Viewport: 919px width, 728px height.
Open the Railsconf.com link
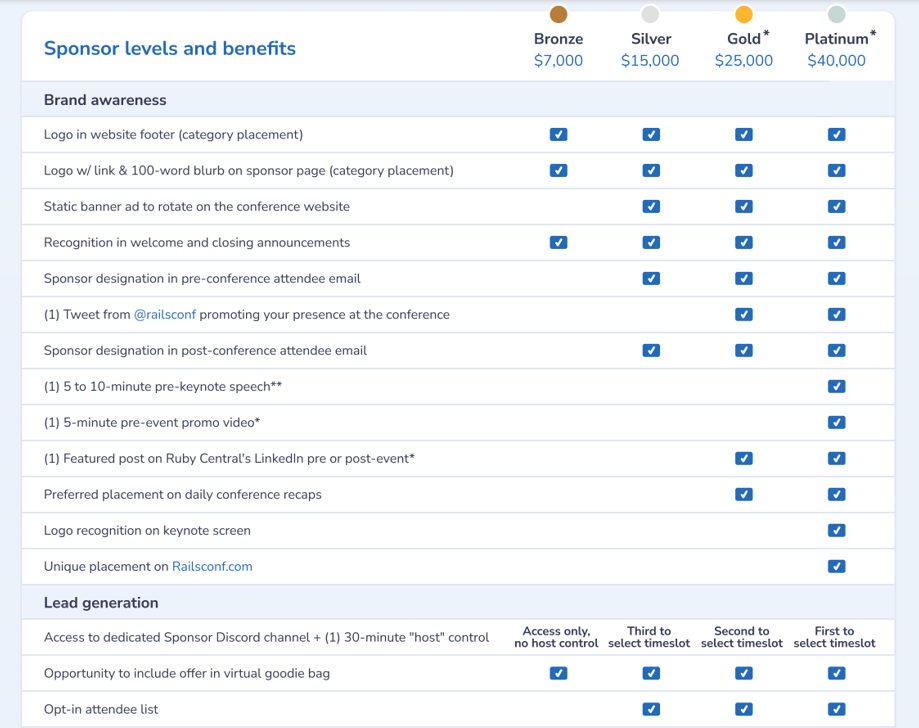(x=212, y=566)
